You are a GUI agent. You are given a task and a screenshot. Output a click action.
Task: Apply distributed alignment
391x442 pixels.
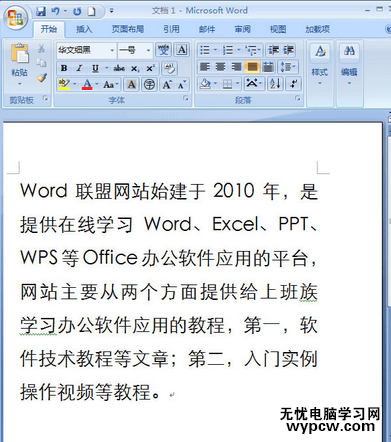pos(268,67)
